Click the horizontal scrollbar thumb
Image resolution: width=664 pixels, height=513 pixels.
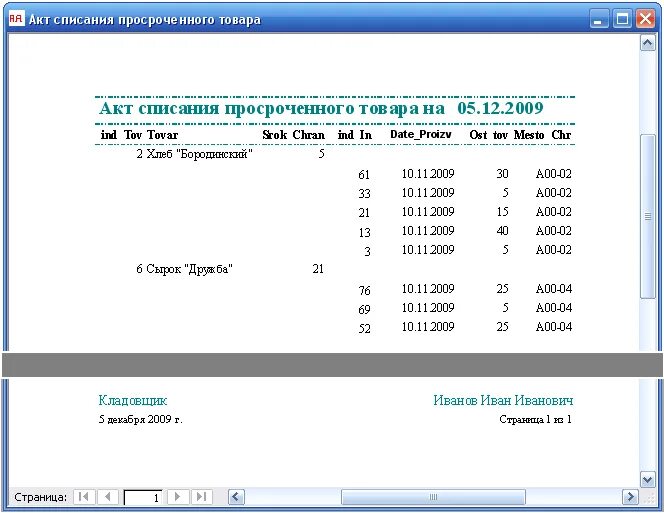[433, 497]
